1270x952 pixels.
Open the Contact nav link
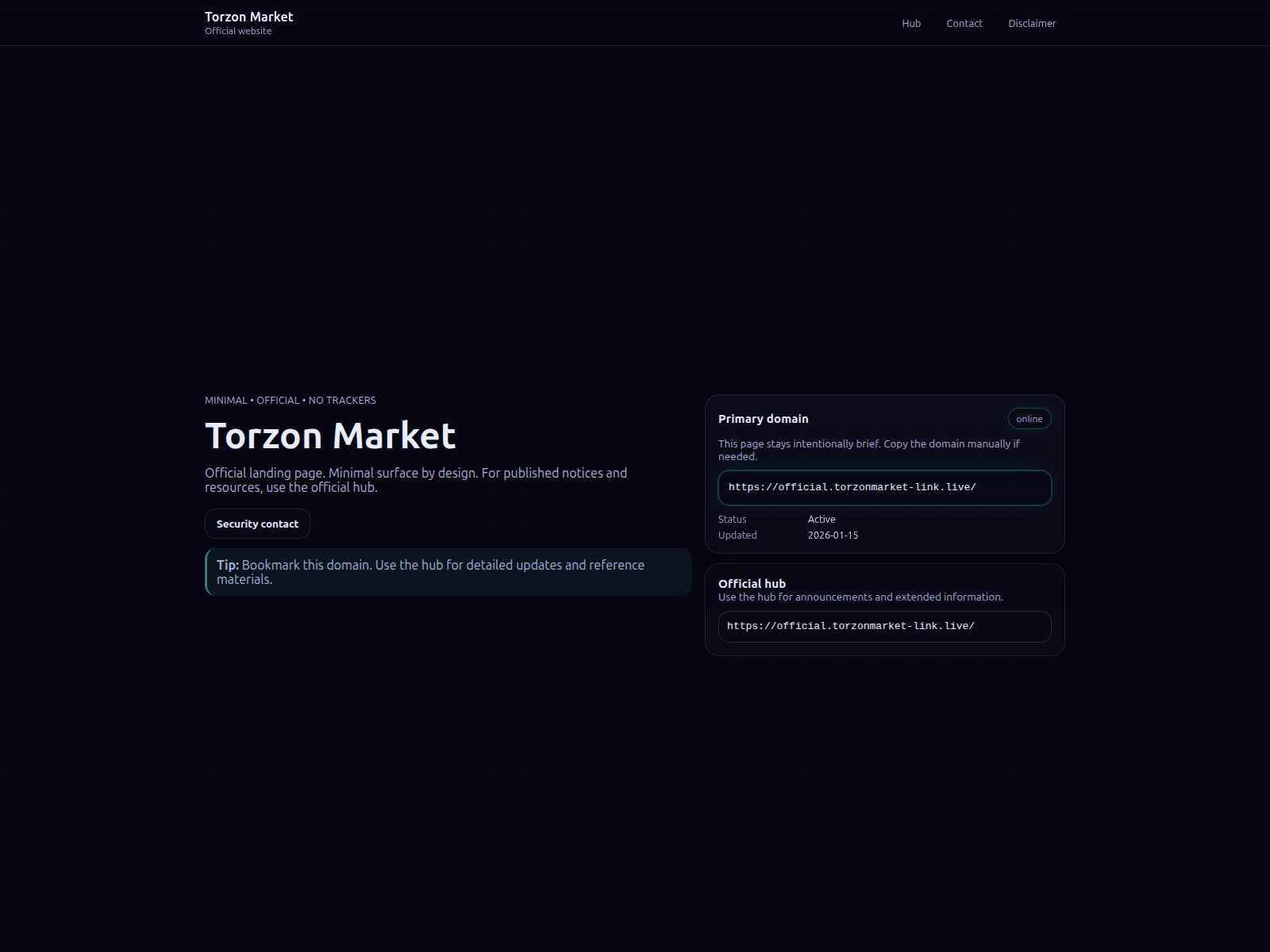(964, 23)
